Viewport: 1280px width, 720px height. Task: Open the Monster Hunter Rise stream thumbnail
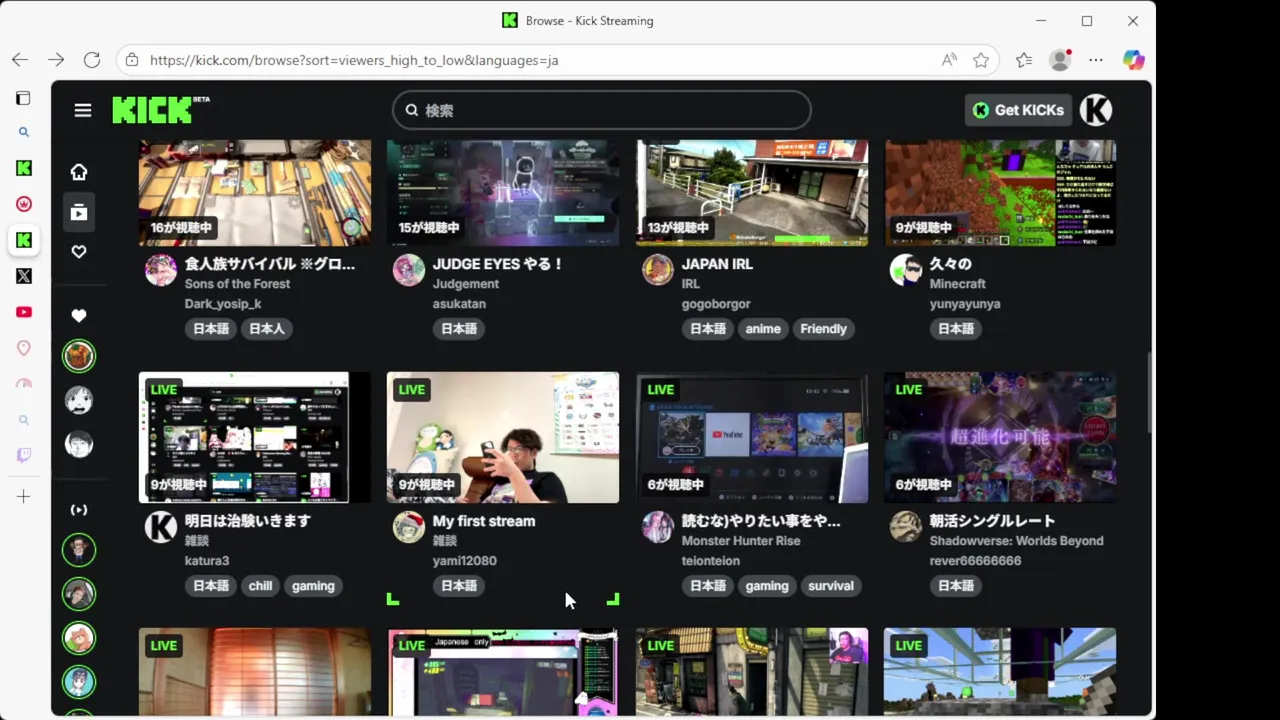click(x=752, y=437)
